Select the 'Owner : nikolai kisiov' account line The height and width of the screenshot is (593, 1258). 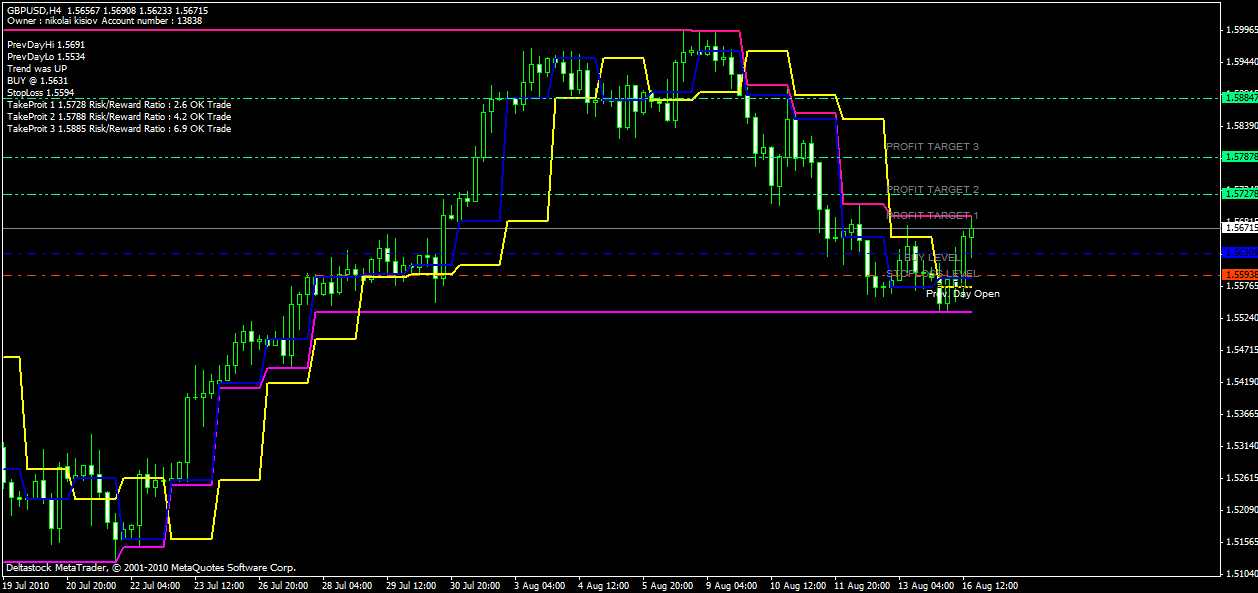tap(51, 21)
